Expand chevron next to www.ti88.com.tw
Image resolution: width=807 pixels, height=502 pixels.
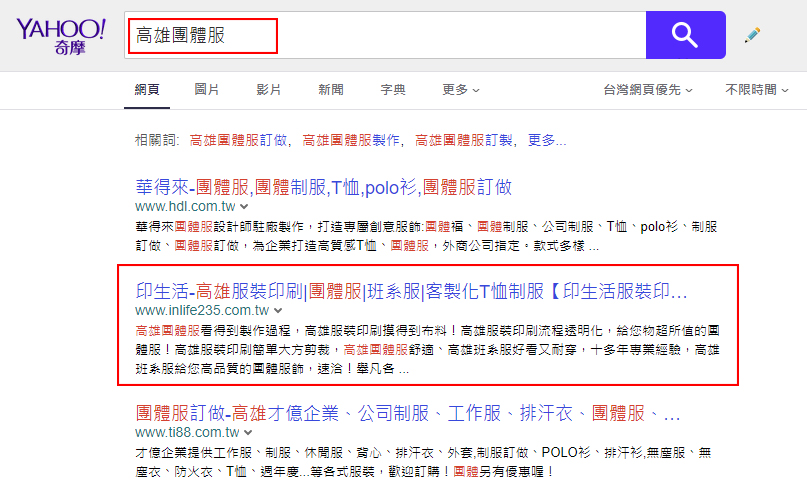pos(248,432)
